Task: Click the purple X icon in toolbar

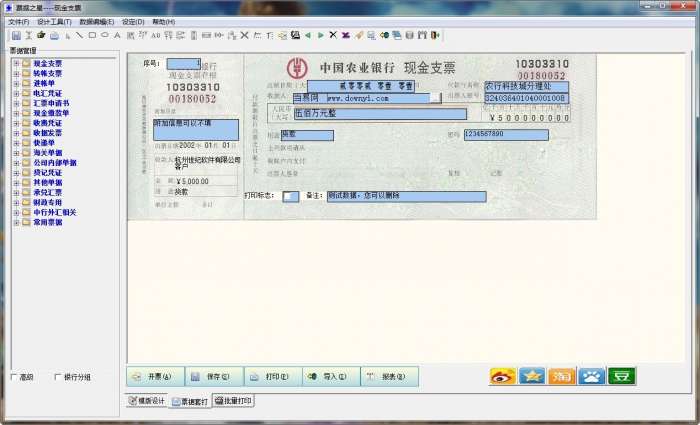Action: [346, 35]
